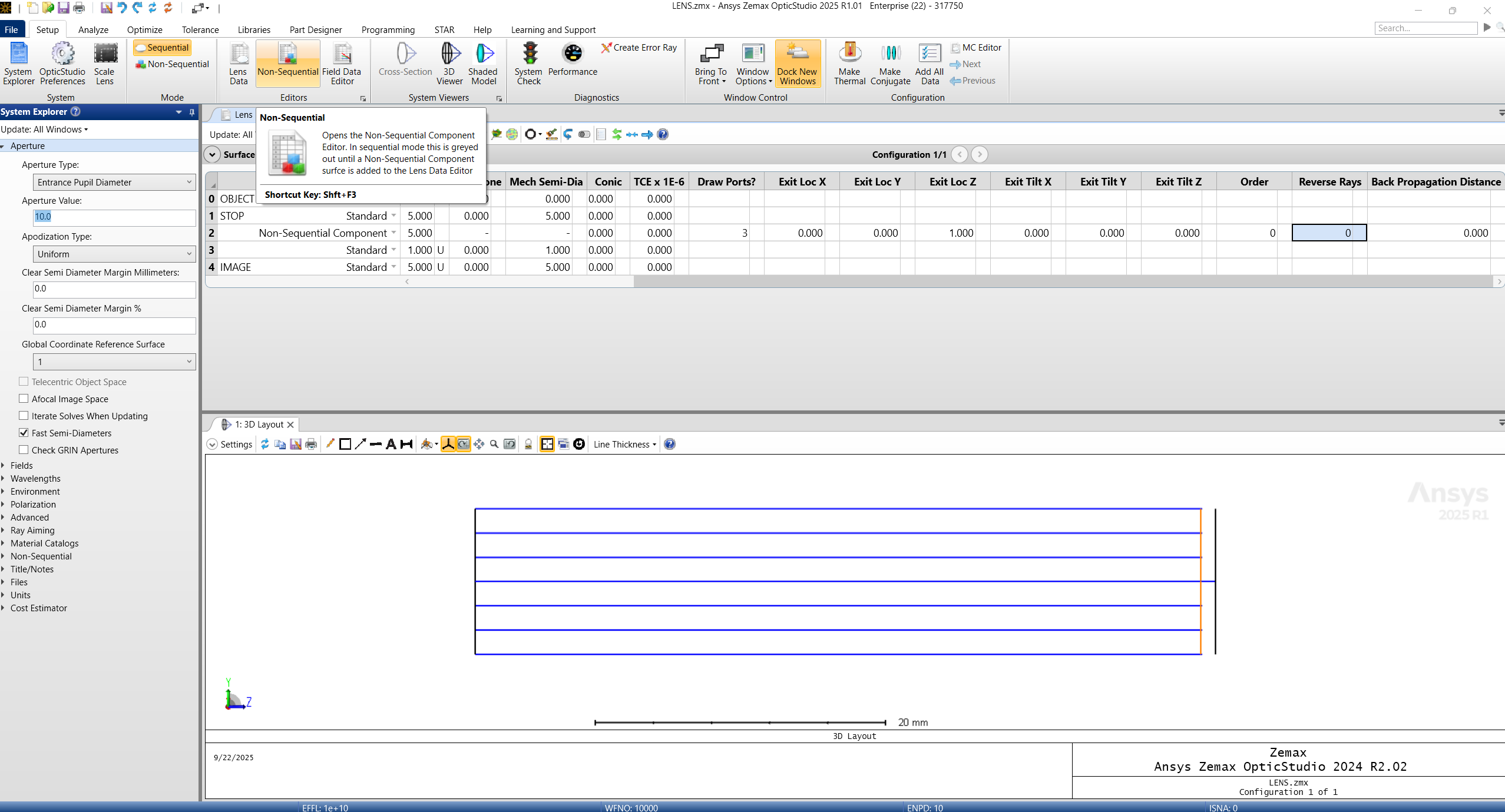The image size is (1505, 812).
Task: Select the text annotation tool in 3D Layout
Action: [391, 444]
